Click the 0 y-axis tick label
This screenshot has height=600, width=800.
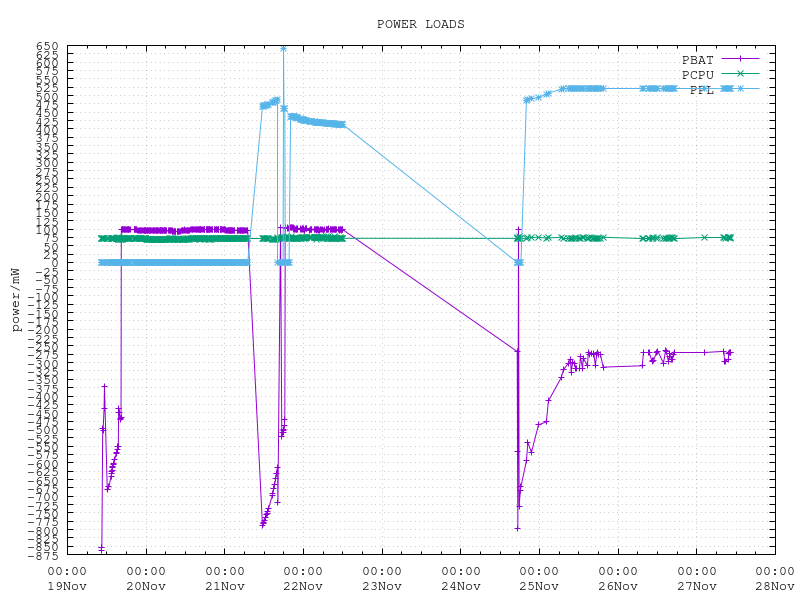coord(55,264)
